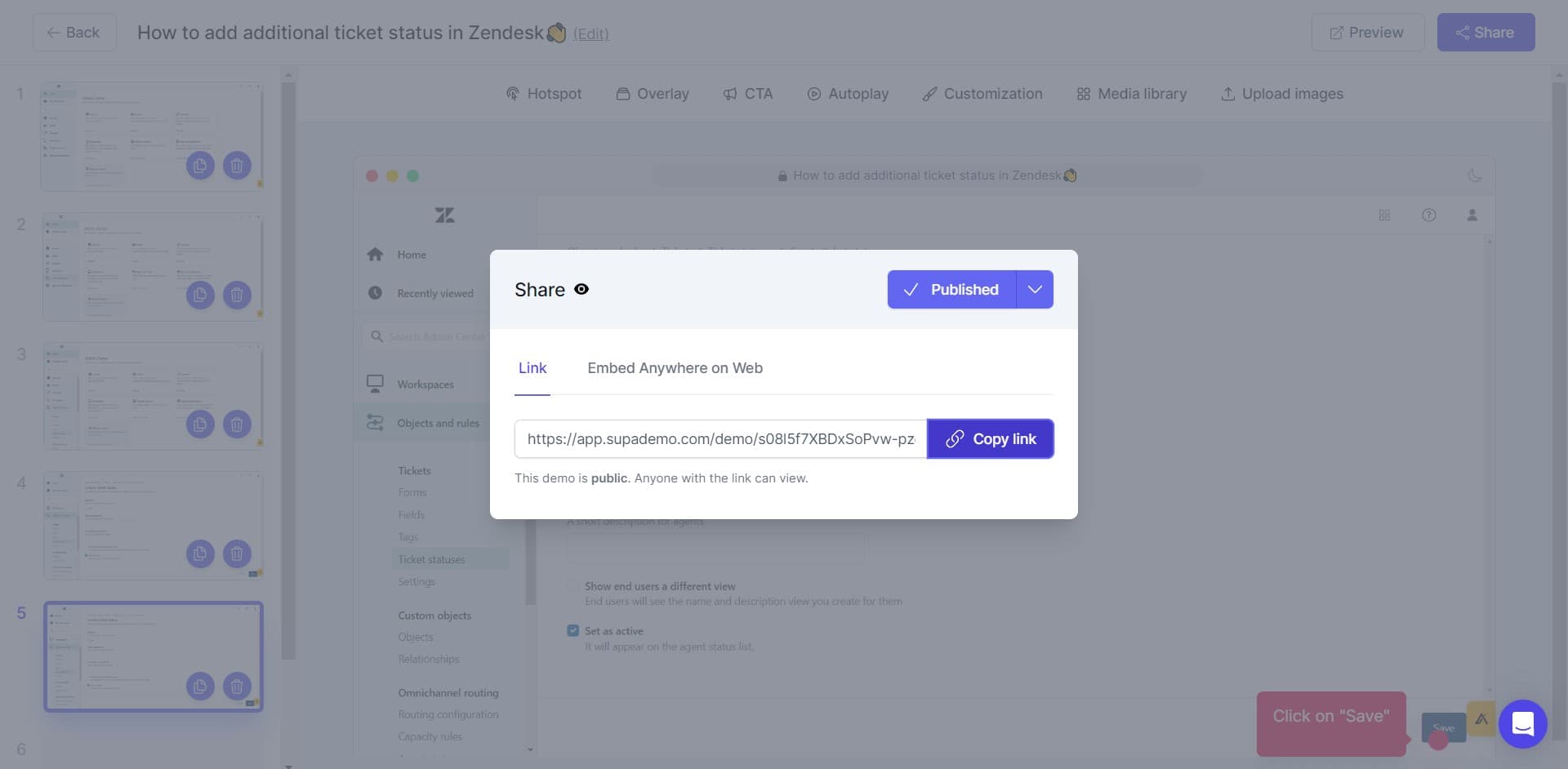Select the CTA tool
Image resolution: width=1568 pixels, height=769 pixels.
click(x=748, y=93)
